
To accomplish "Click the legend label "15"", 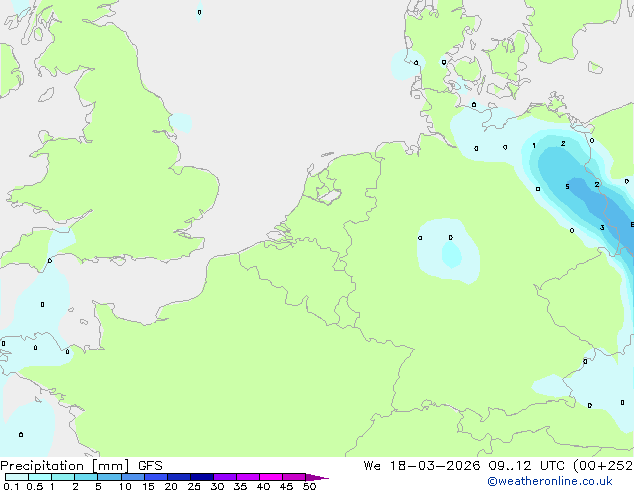I will tap(148, 486).
